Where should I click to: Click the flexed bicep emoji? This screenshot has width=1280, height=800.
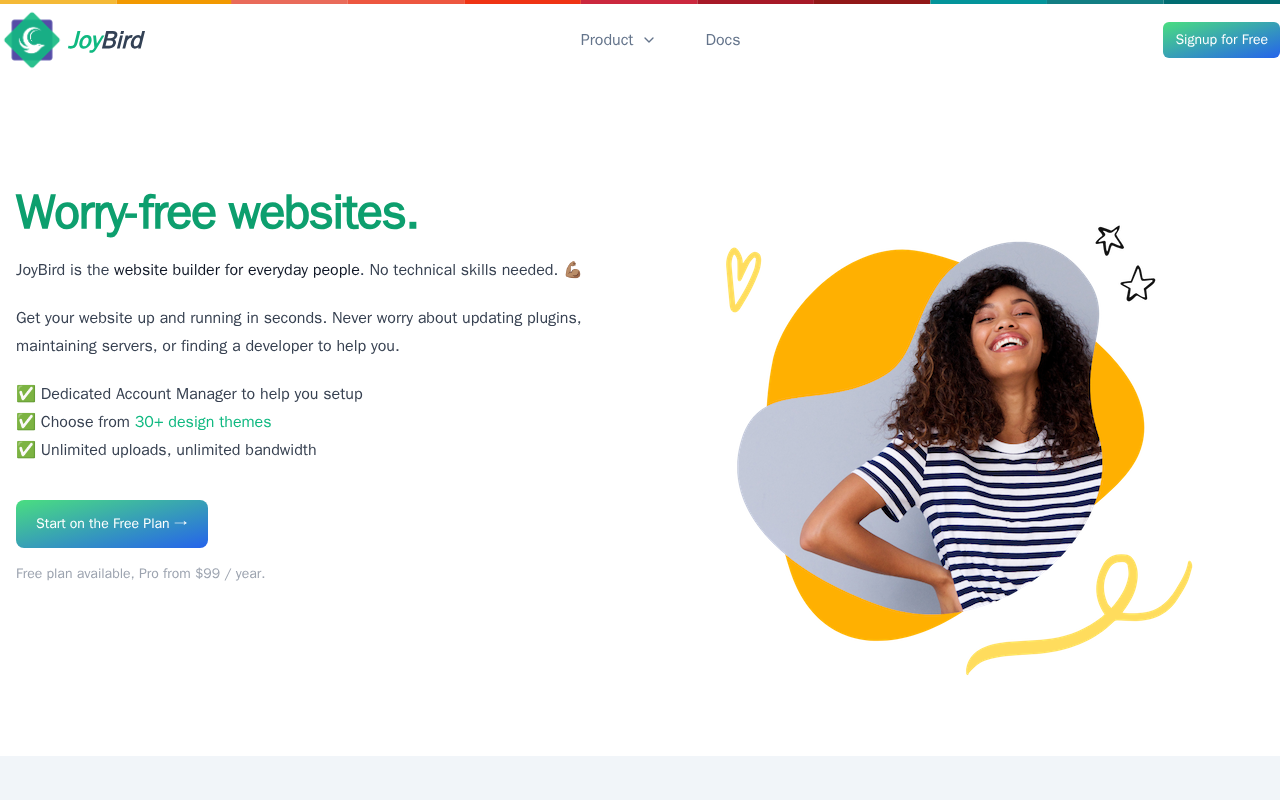point(573,270)
